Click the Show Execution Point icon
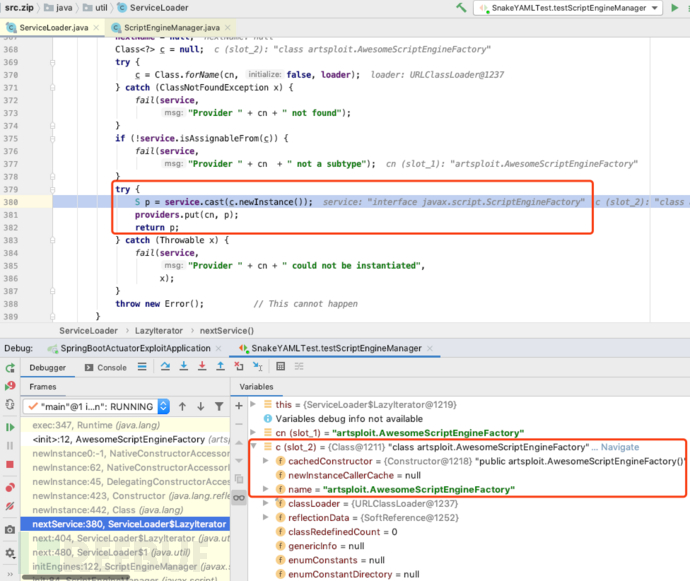The height and width of the screenshot is (581, 690). point(142,366)
